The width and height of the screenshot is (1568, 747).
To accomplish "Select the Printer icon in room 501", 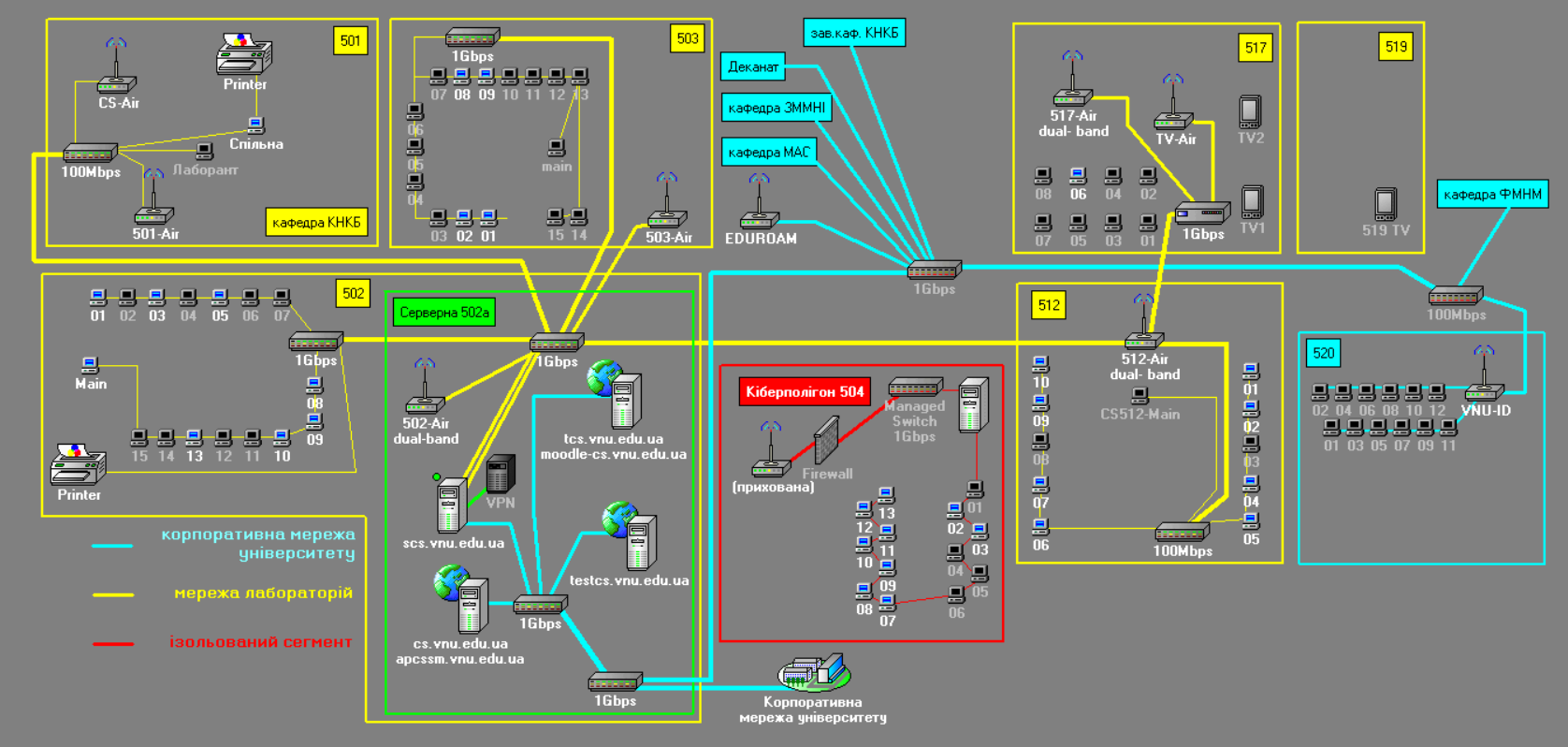I will point(243,54).
